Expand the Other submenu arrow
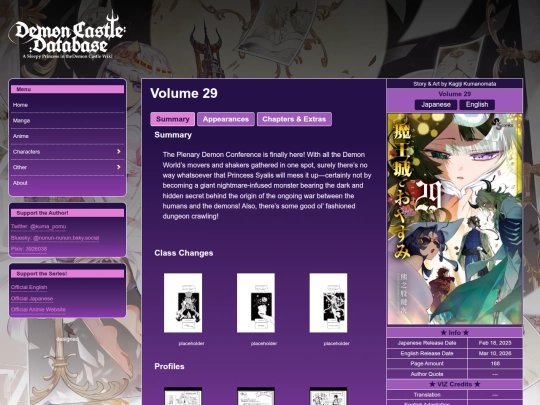 pos(118,167)
